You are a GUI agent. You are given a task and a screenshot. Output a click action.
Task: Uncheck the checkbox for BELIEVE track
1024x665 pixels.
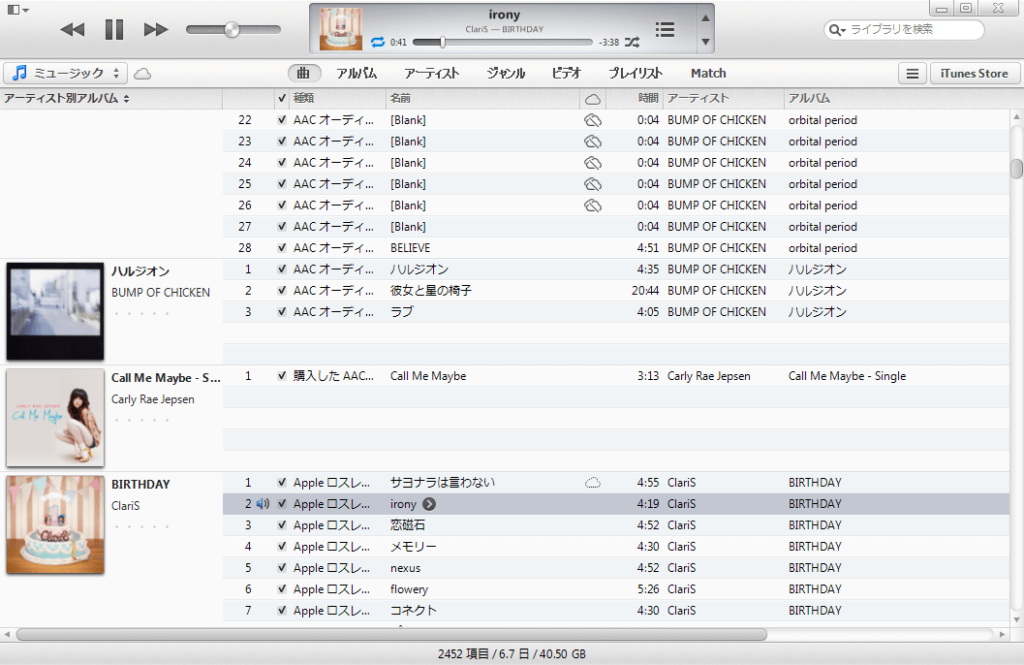(x=281, y=248)
